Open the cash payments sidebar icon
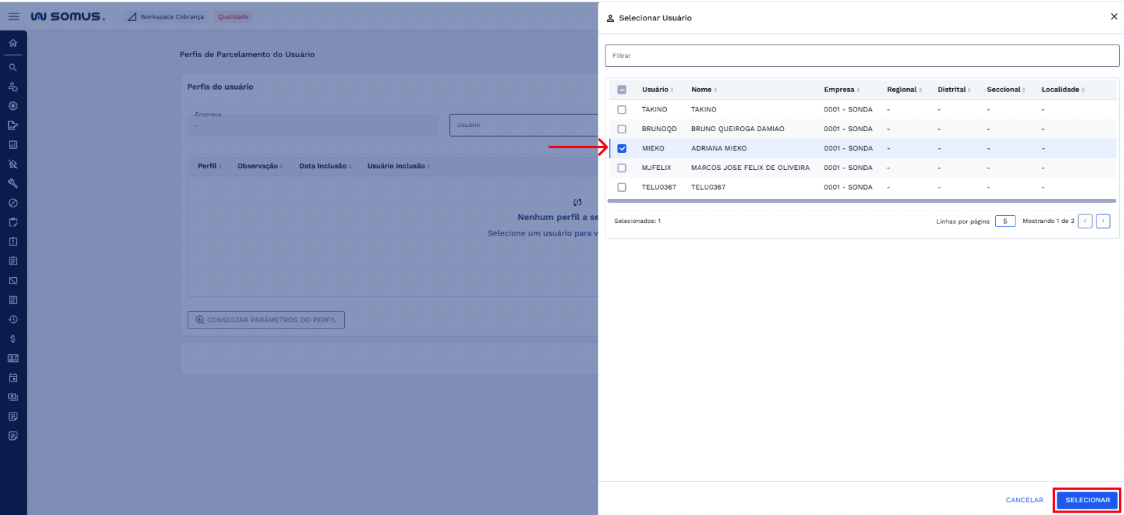1124x515 pixels. click(x=13, y=397)
